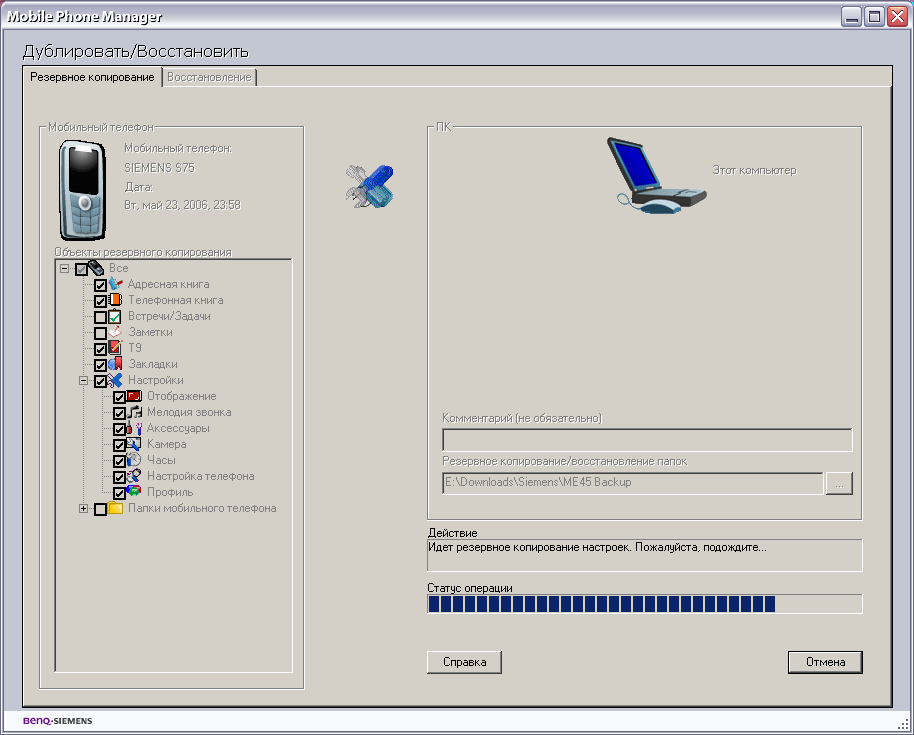Click the T9 dictionary icon
914x735 pixels.
pos(115,347)
